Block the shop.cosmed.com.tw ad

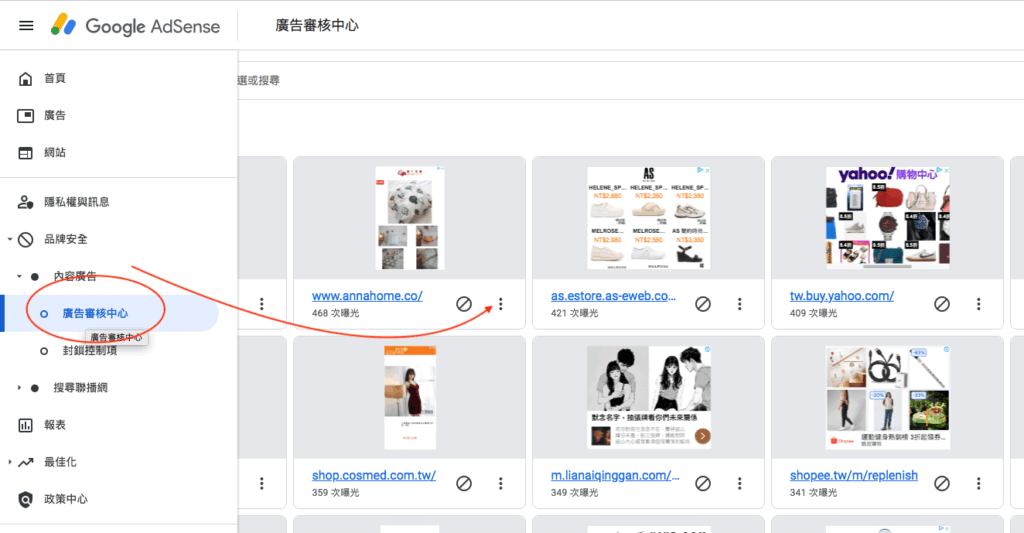coord(464,483)
